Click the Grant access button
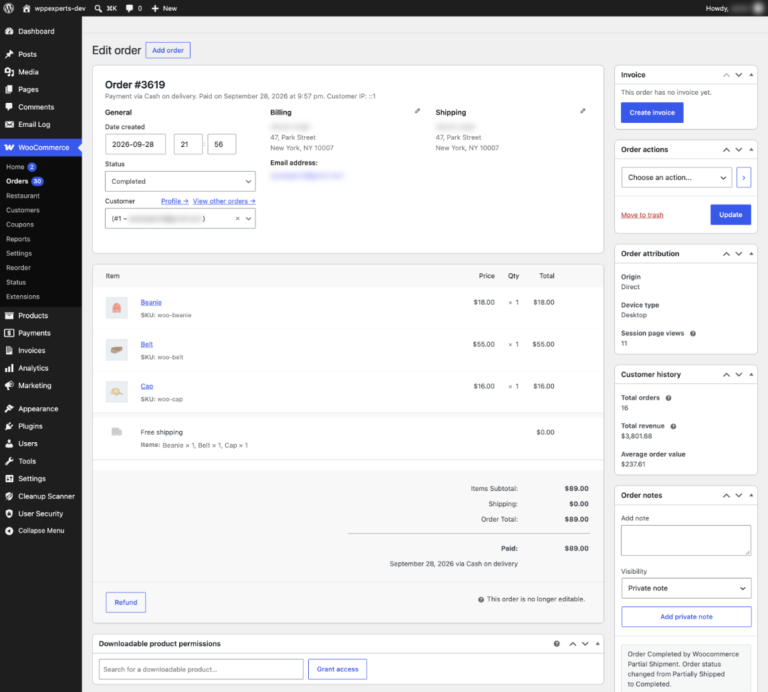This screenshot has width=768, height=692. click(337, 669)
